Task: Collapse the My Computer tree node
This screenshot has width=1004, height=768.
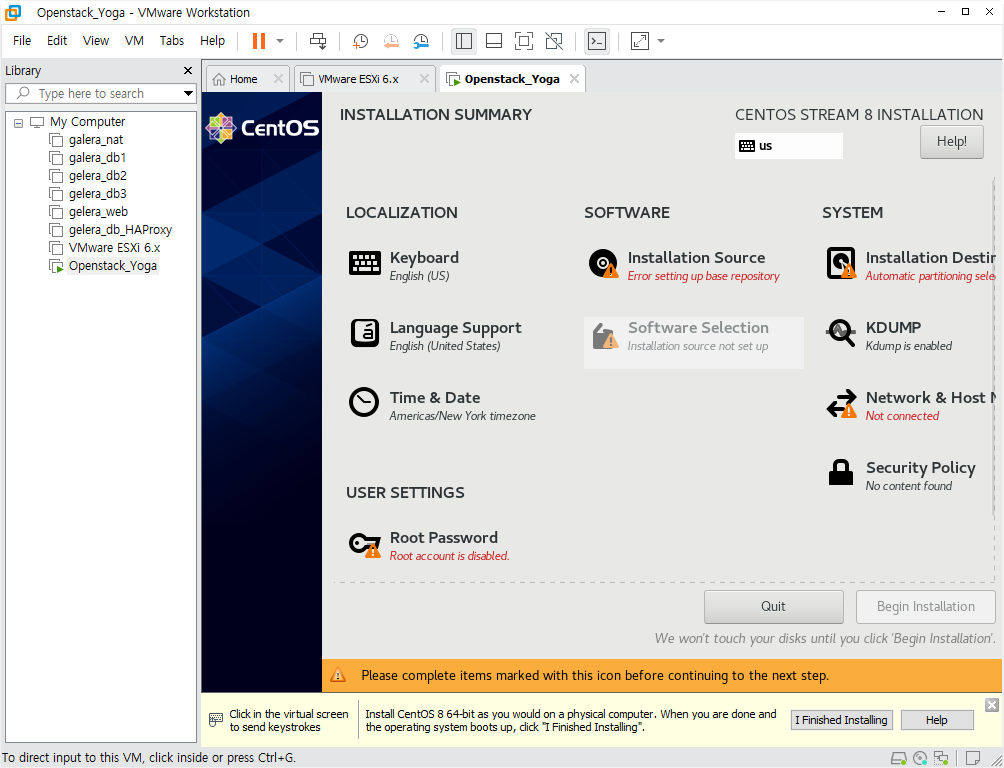Action: pyautogui.click(x=19, y=122)
